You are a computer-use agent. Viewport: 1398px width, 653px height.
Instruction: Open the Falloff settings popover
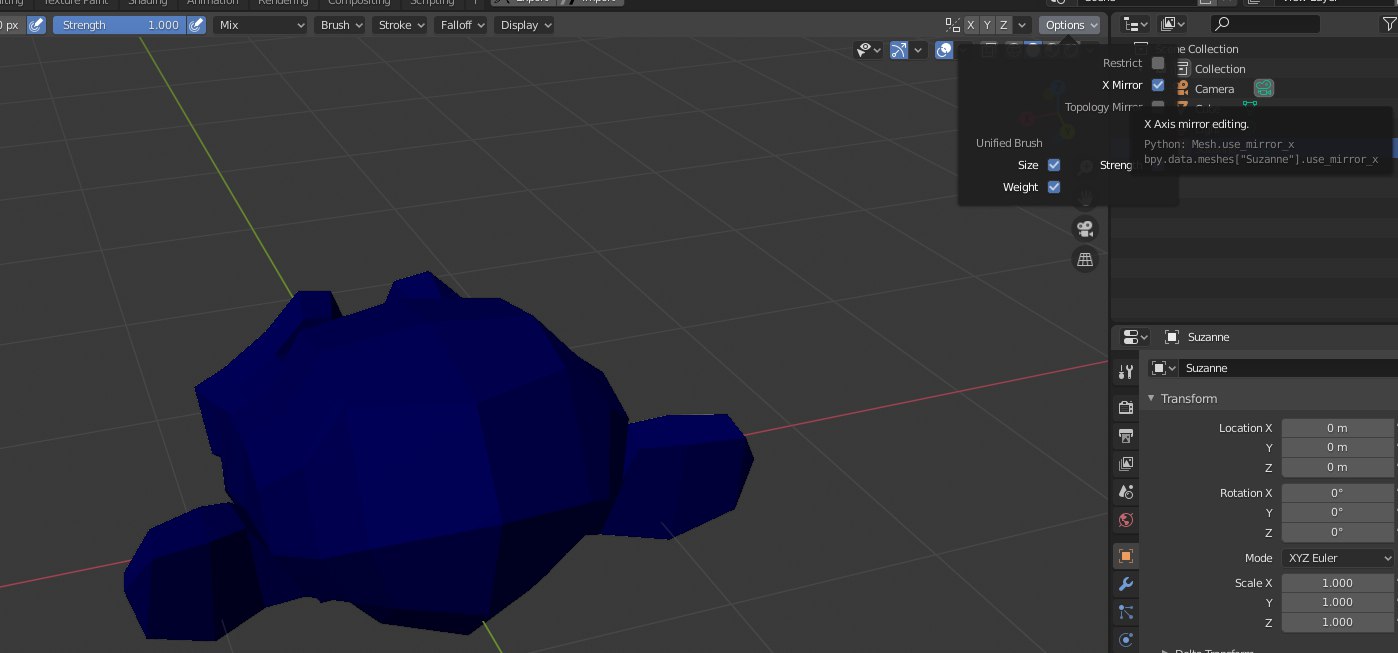pyautogui.click(x=460, y=25)
